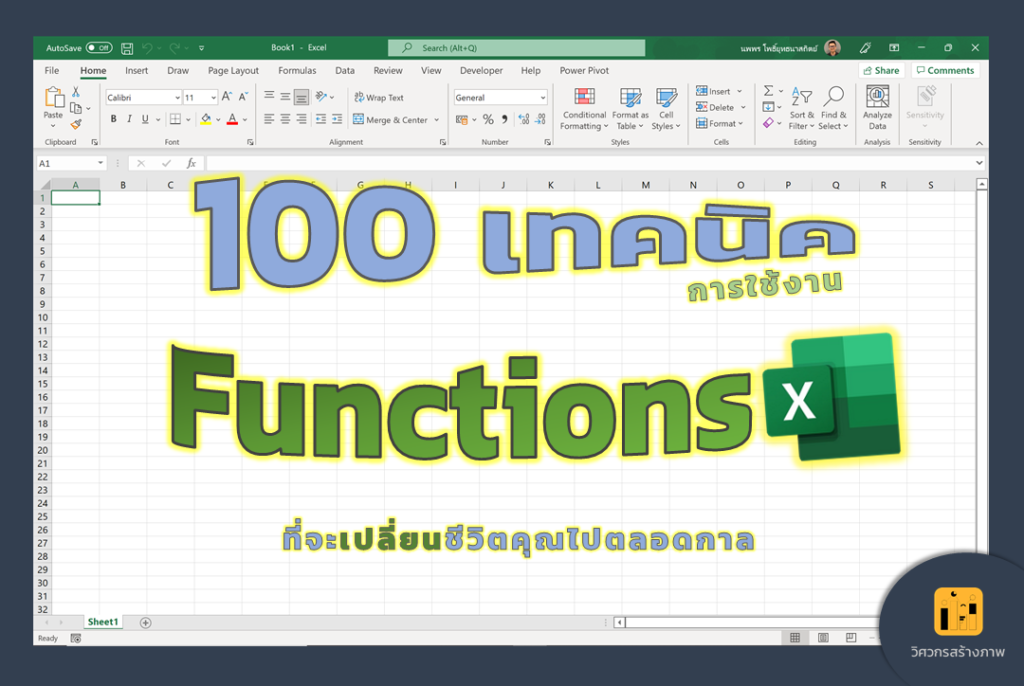Switch to the Formulas tab
The image size is (1024, 686).
297,71
